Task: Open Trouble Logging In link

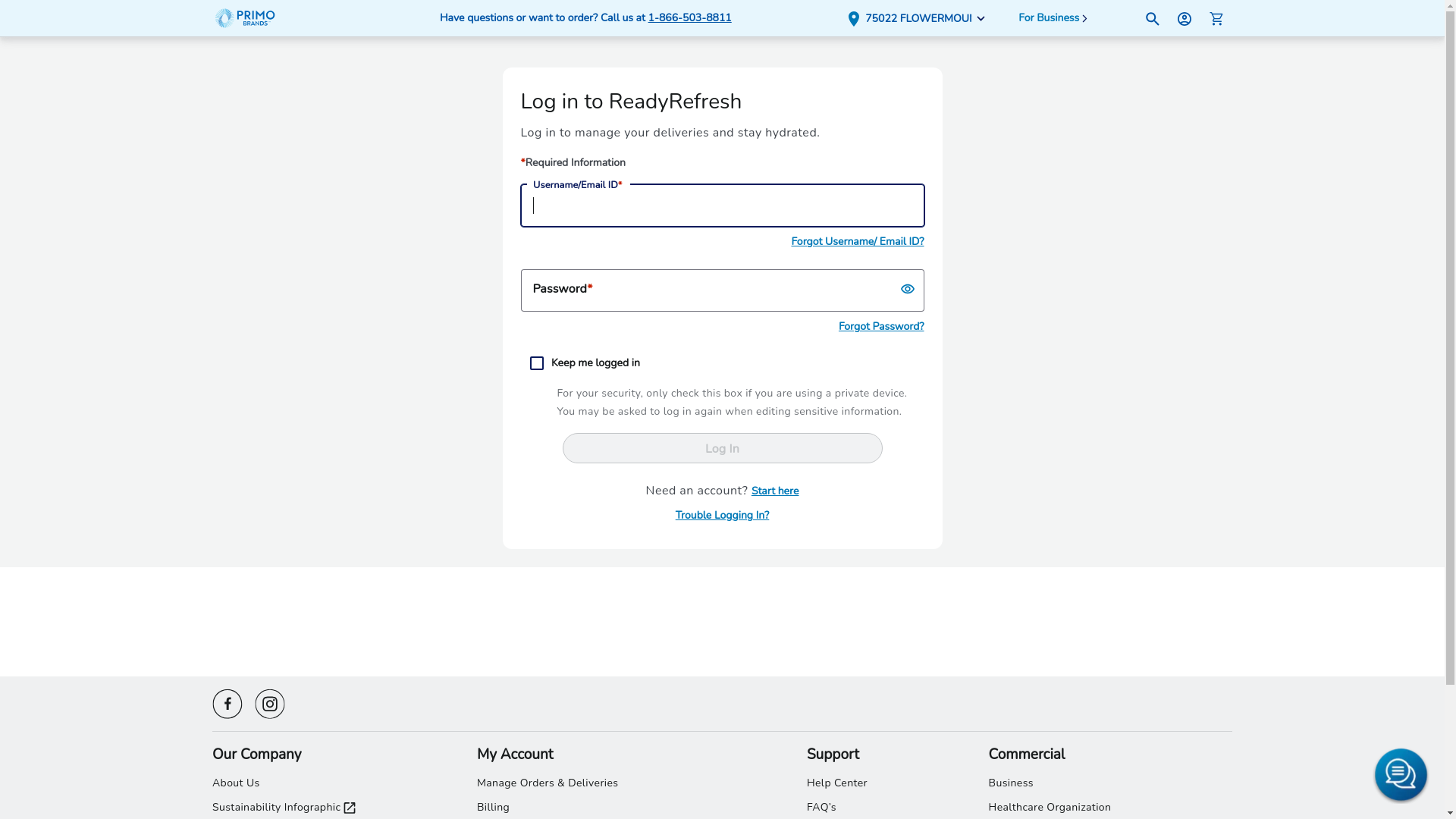Action: 722,515
